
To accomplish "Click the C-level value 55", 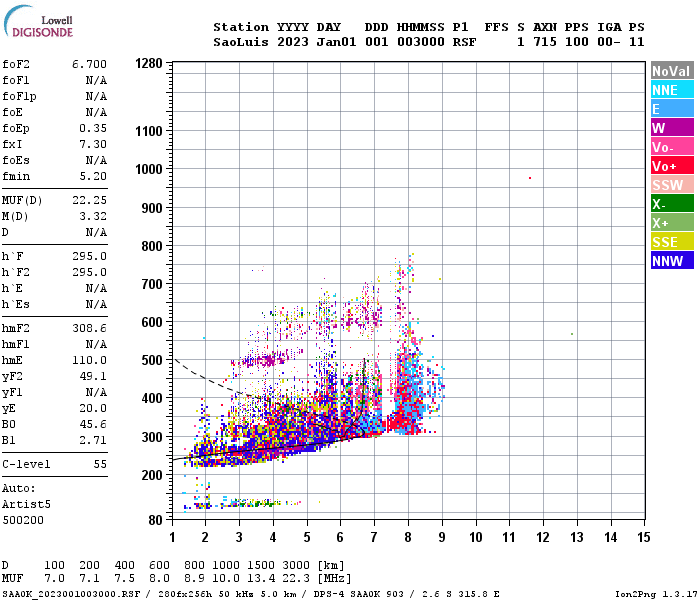I will (x=100, y=464).
